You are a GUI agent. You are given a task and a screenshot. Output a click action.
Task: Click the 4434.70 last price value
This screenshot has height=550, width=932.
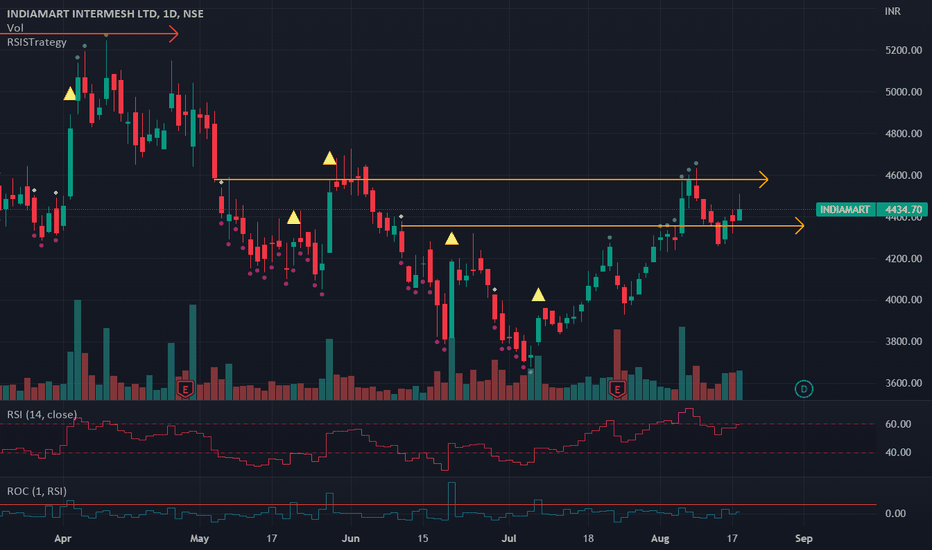902,209
